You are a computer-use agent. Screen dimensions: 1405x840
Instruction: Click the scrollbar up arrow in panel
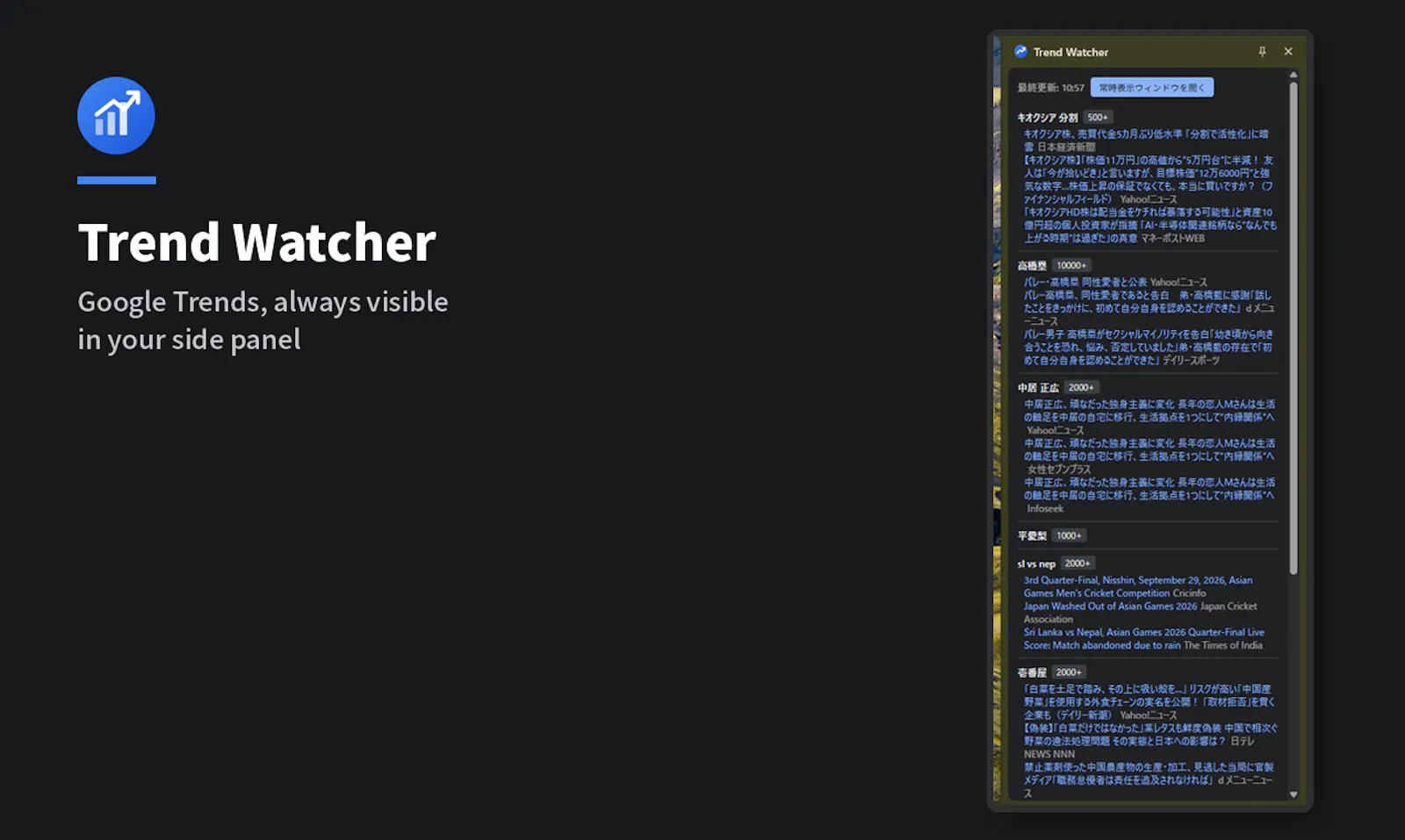pyautogui.click(x=1293, y=75)
